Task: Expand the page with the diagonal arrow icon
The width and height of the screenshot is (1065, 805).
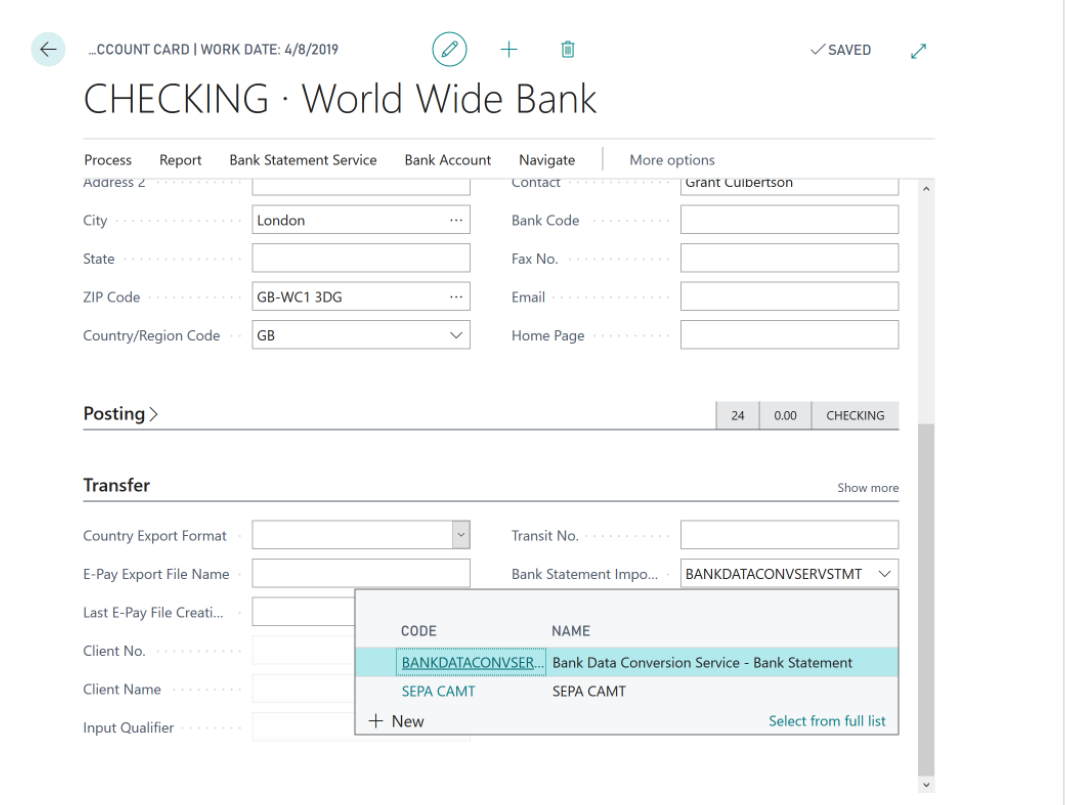Action: (x=918, y=49)
